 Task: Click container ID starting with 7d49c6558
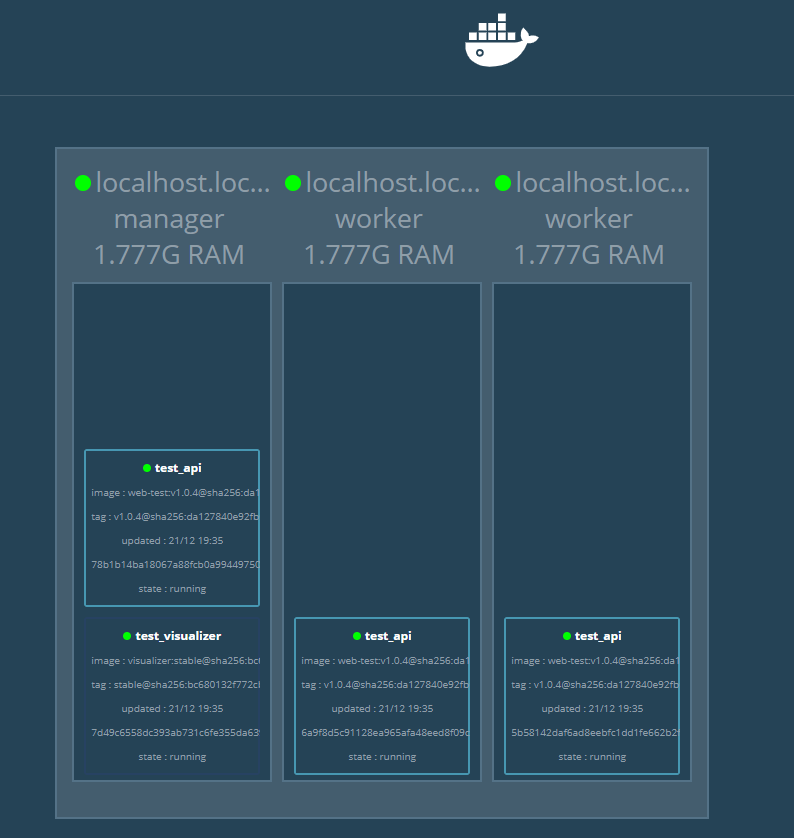pos(175,732)
